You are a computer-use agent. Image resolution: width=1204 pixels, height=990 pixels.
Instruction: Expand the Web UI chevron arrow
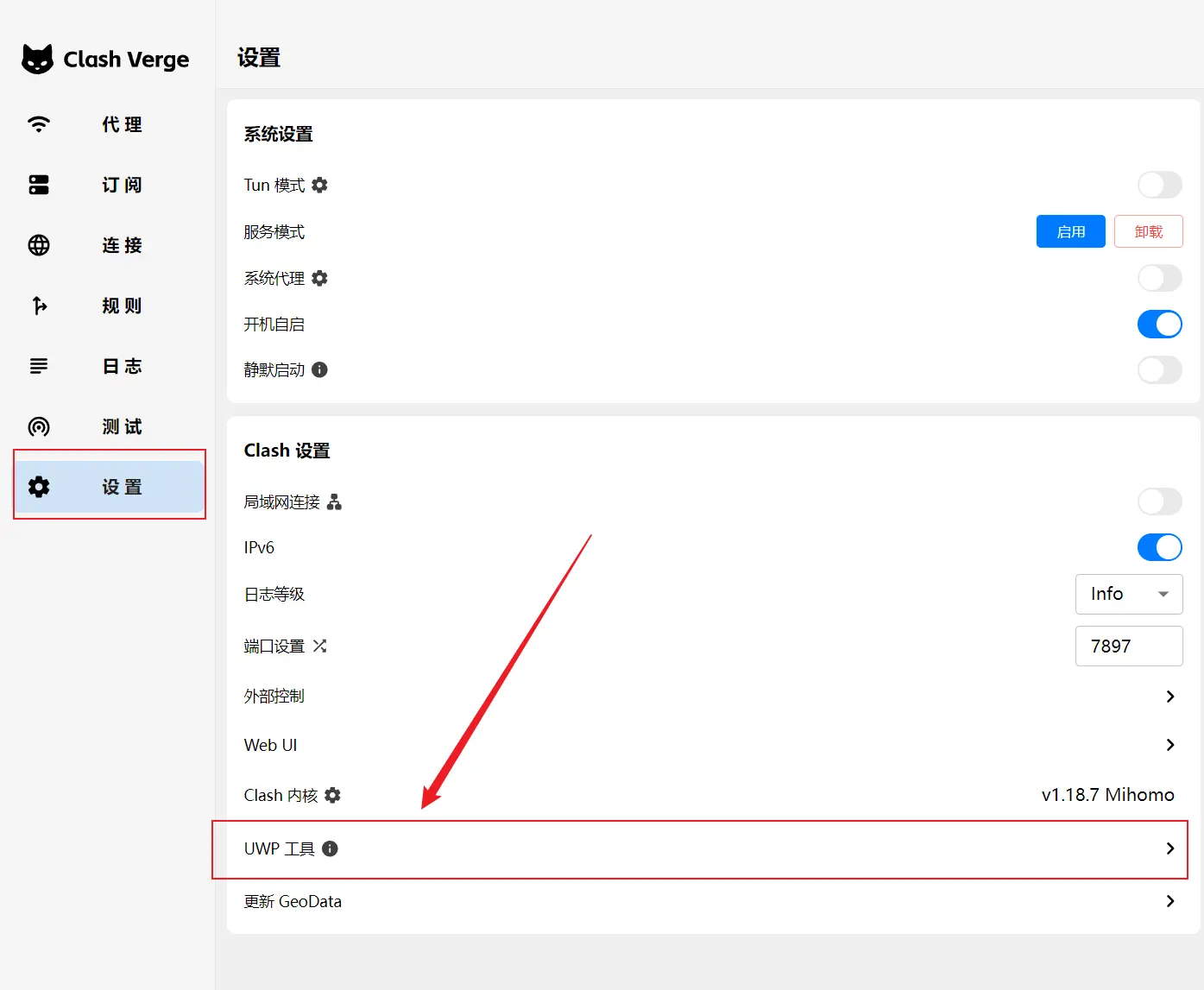[x=1169, y=745]
